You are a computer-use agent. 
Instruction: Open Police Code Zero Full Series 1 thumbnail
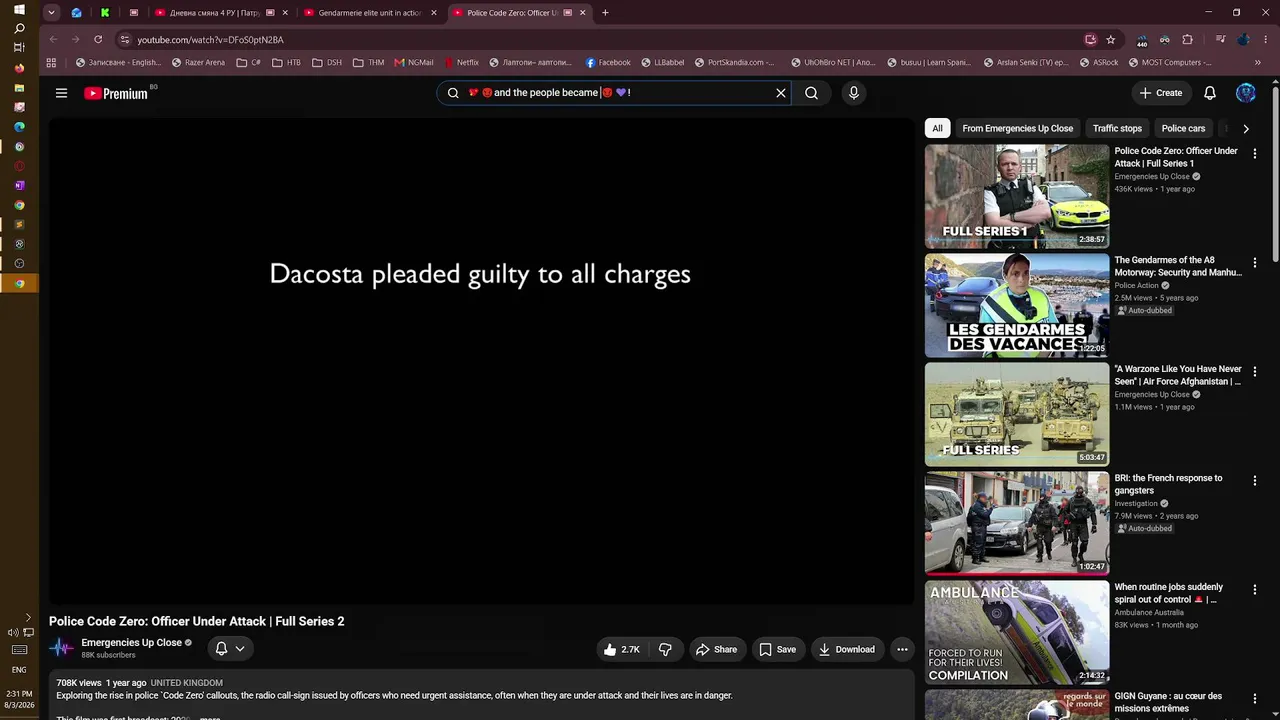point(1017,196)
